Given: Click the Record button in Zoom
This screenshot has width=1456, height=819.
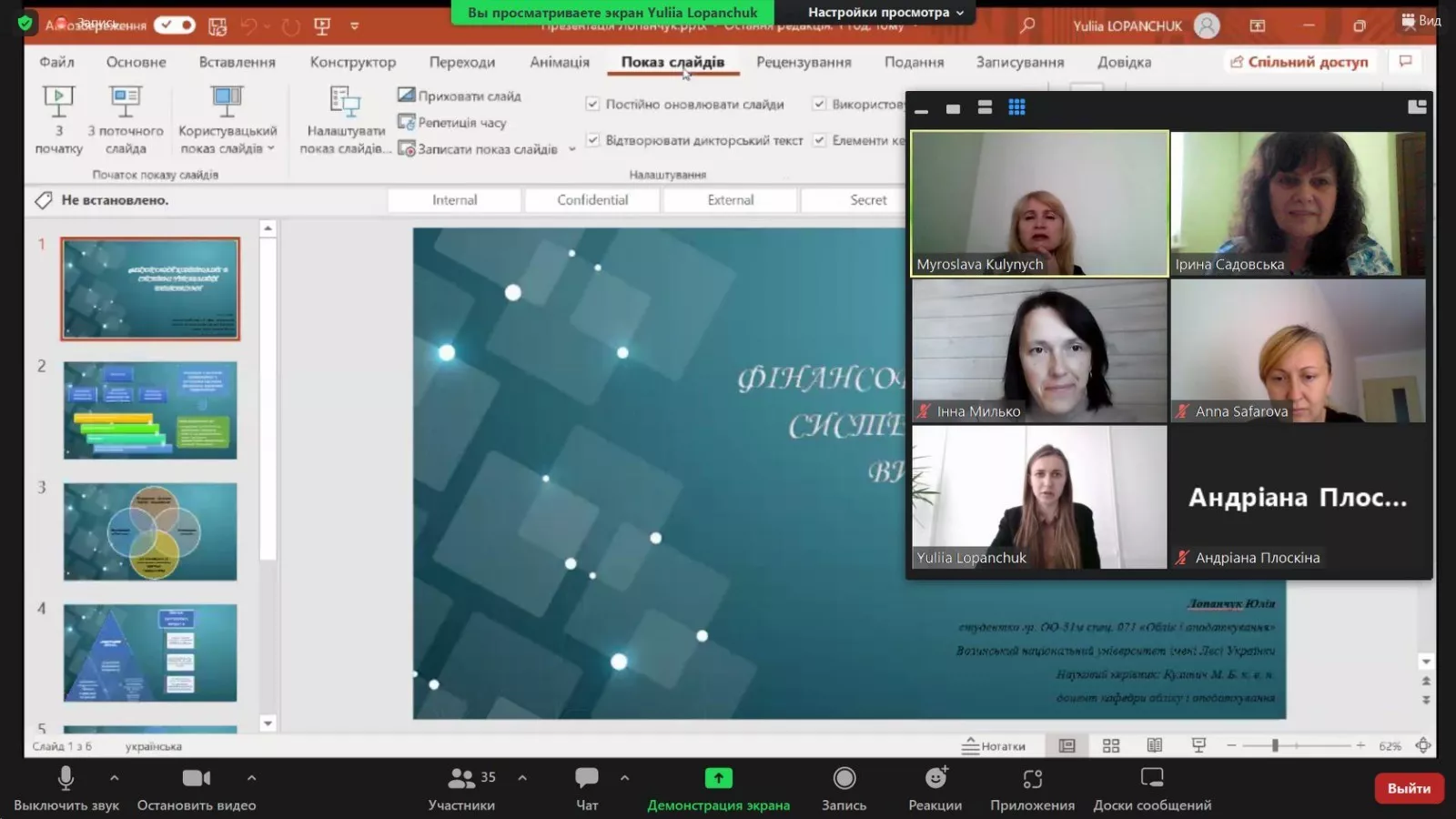Looking at the screenshot, I should 844,779.
